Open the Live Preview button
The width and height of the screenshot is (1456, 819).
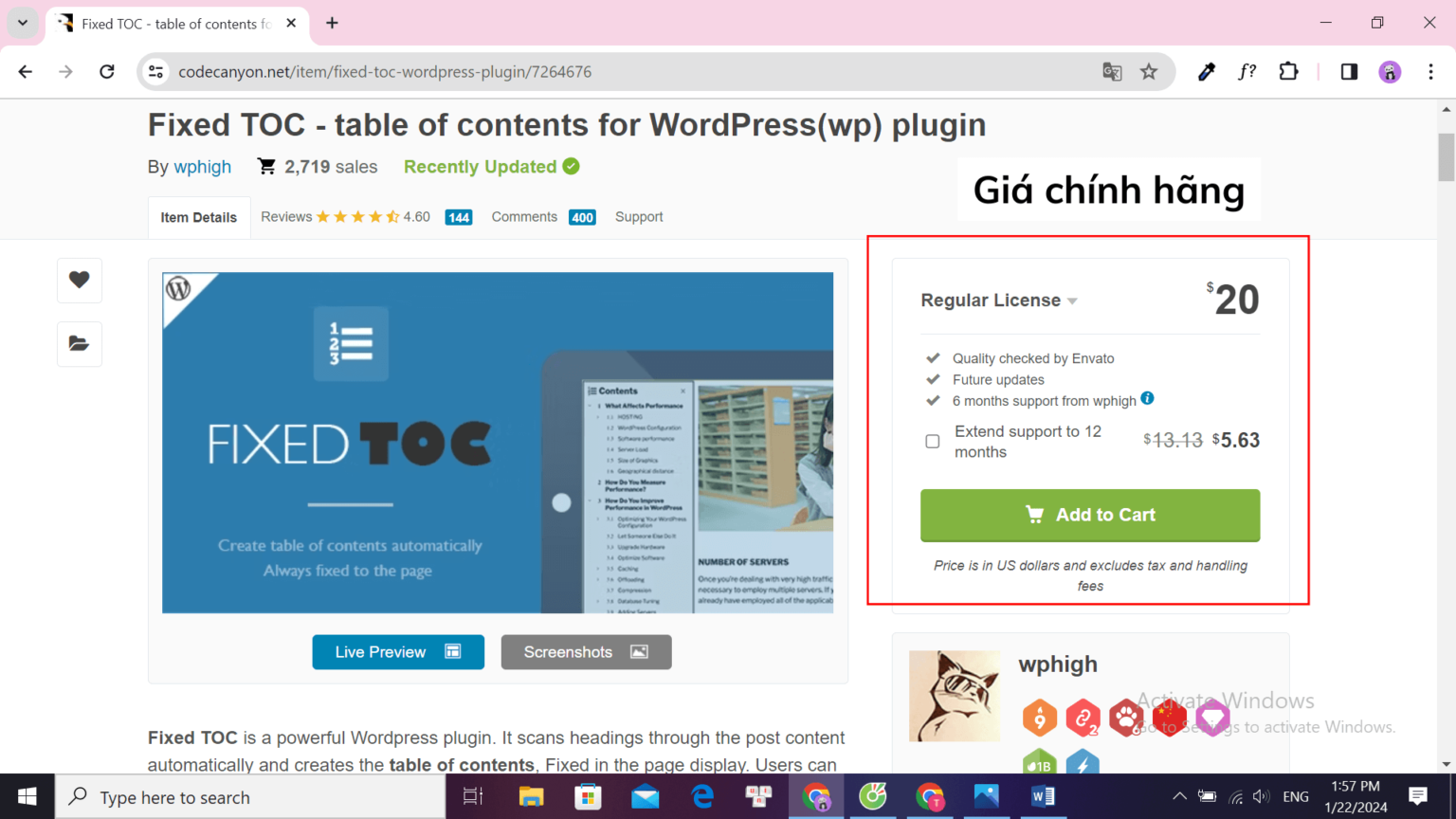398,652
